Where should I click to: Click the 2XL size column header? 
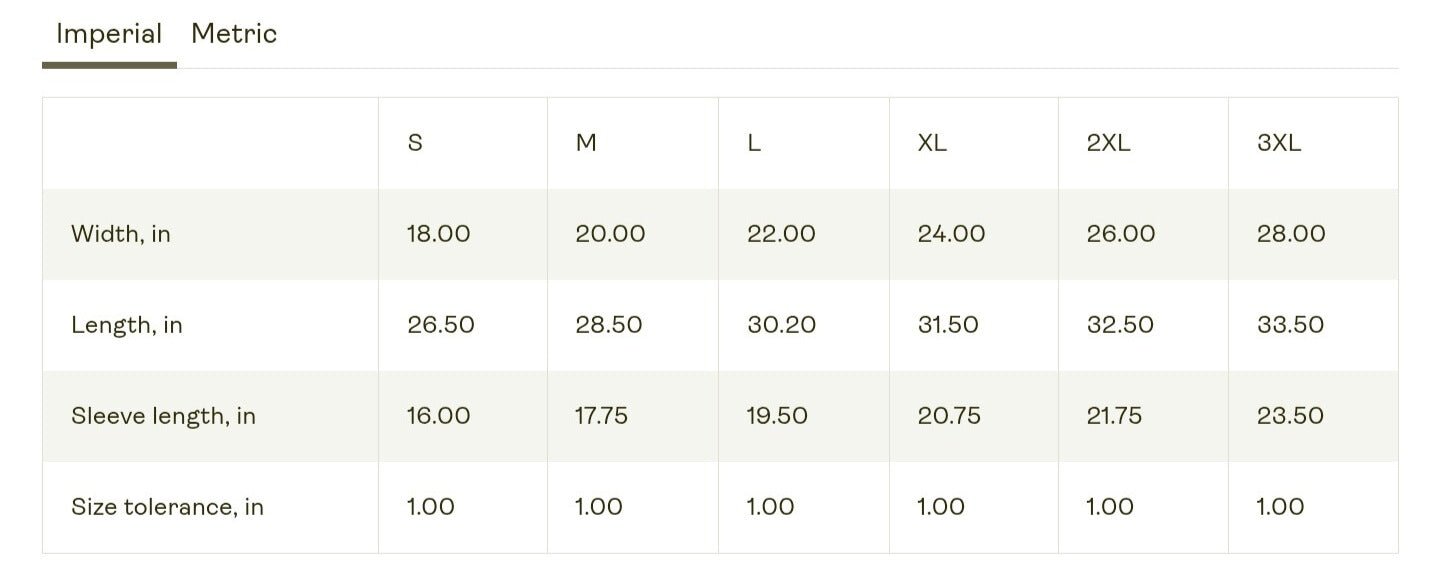coord(1108,143)
